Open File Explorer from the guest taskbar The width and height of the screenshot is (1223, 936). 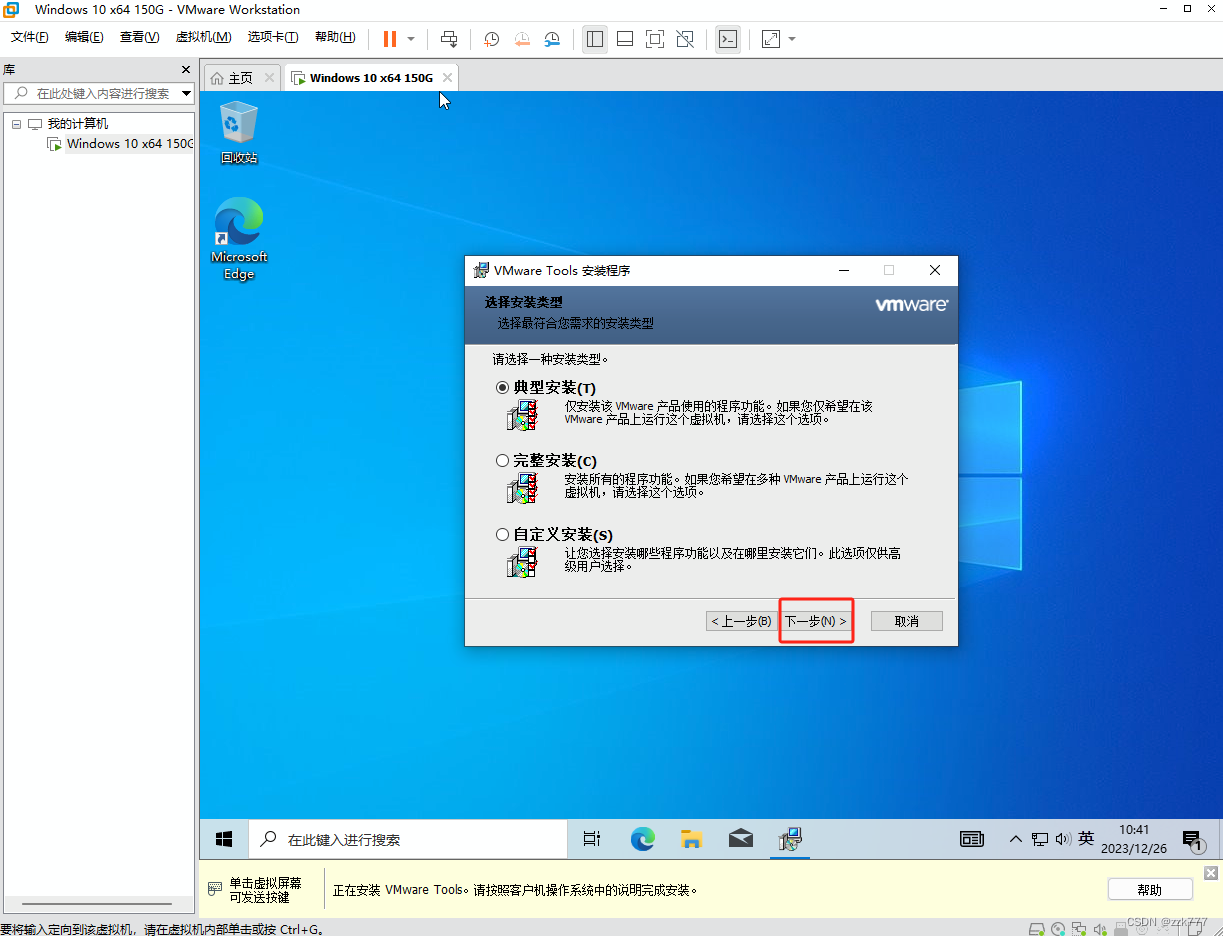pyautogui.click(x=691, y=839)
